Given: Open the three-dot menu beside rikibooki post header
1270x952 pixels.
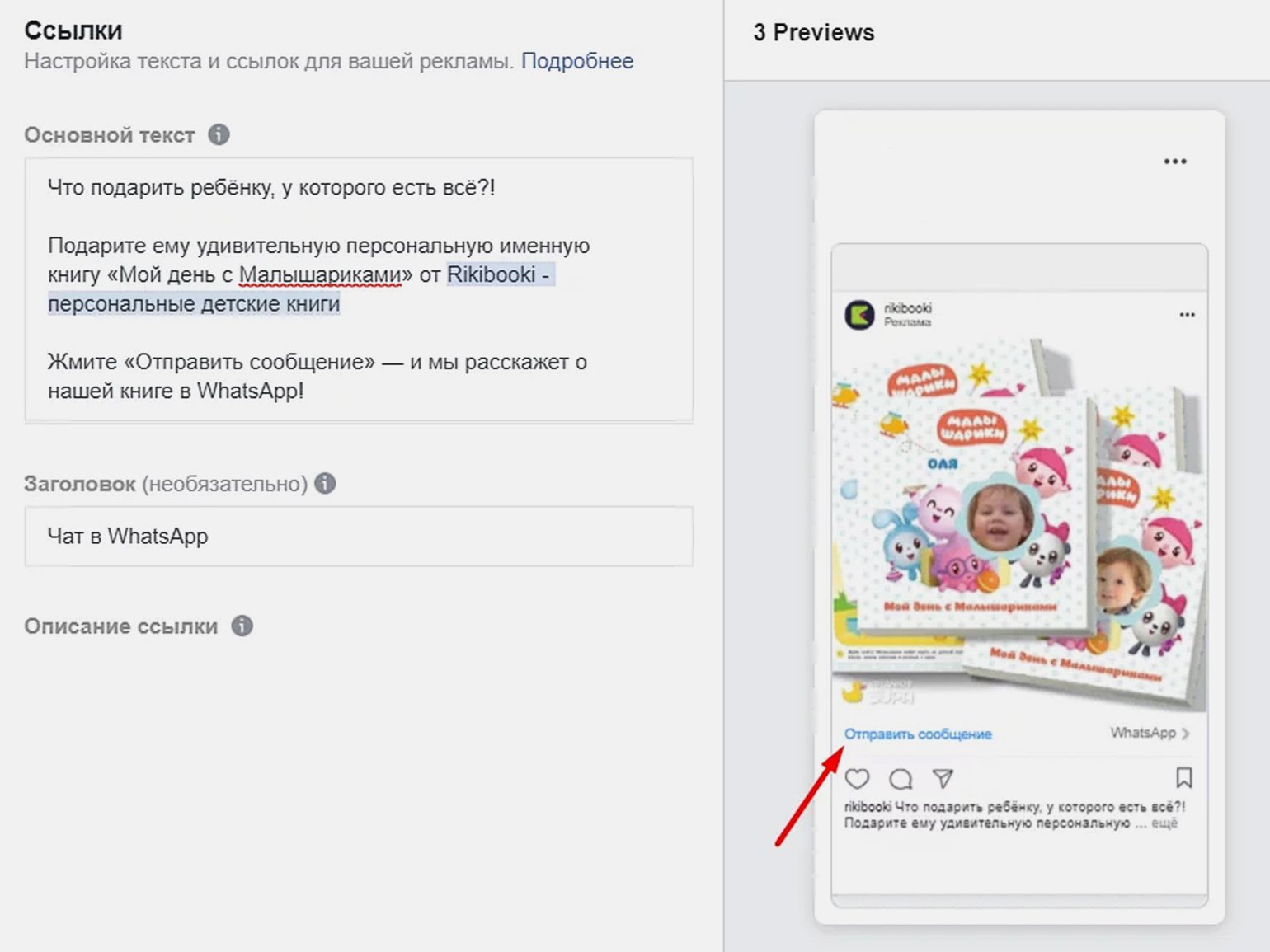Looking at the screenshot, I should point(1187,315).
